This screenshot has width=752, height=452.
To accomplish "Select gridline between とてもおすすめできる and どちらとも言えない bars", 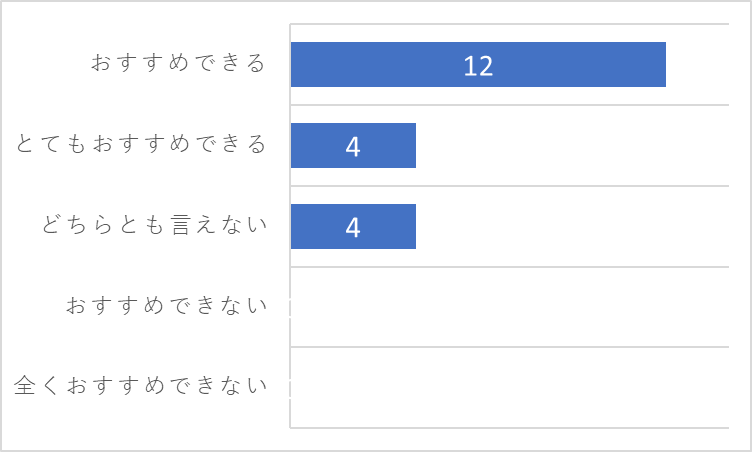I will (x=509, y=186).
